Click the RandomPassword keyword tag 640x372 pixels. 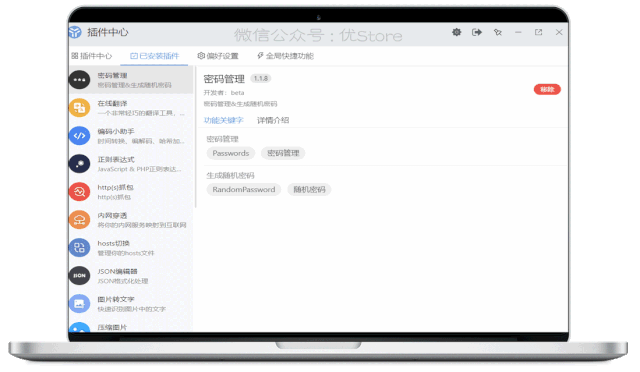(x=244, y=189)
